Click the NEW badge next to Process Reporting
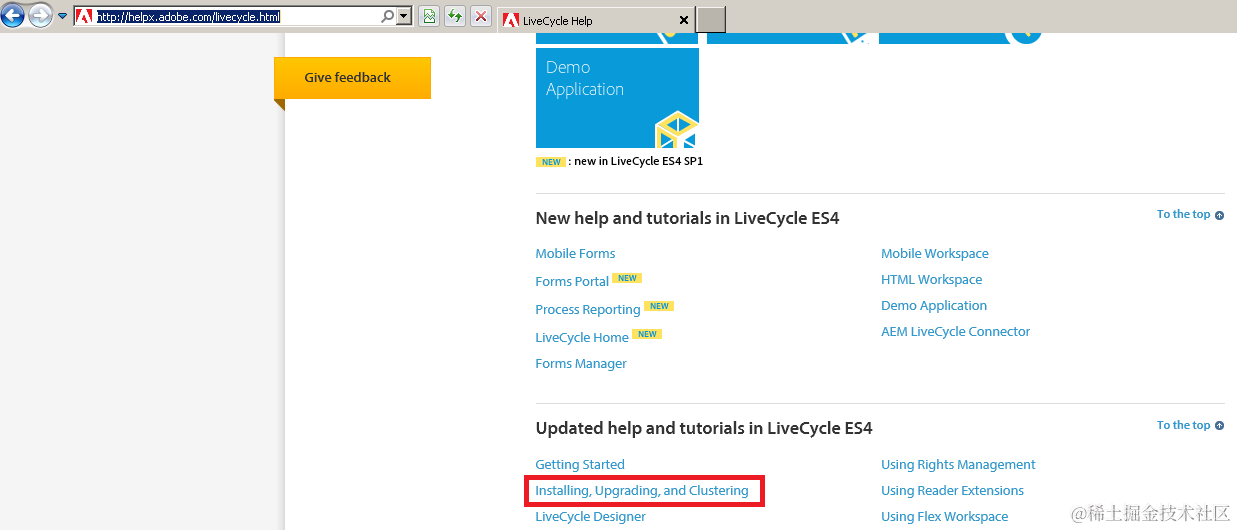1237x530 pixels. 659,306
